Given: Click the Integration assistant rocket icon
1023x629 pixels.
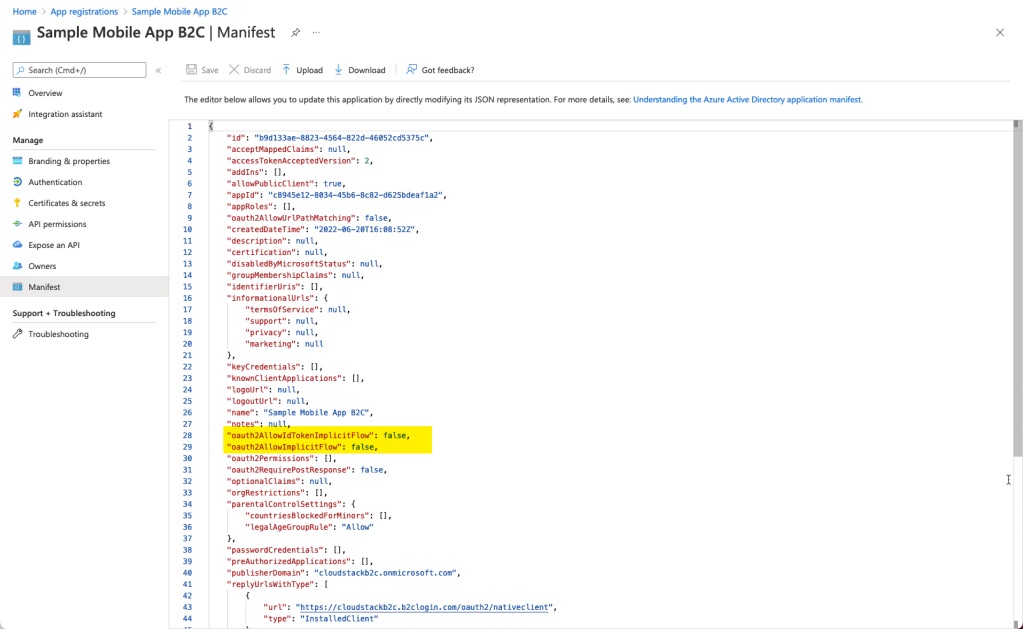Looking at the screenshot, I should point(18,114).
